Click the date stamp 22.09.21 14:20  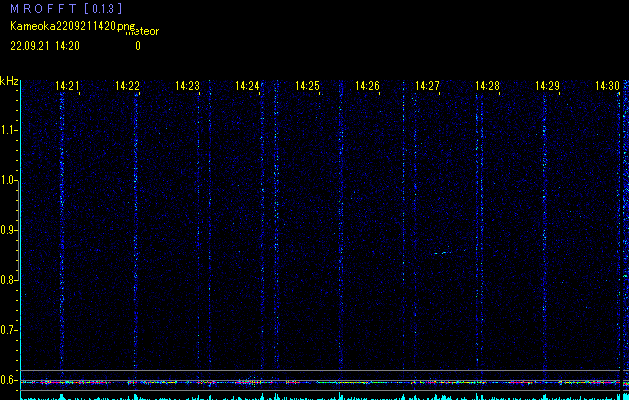coord(45,46)
